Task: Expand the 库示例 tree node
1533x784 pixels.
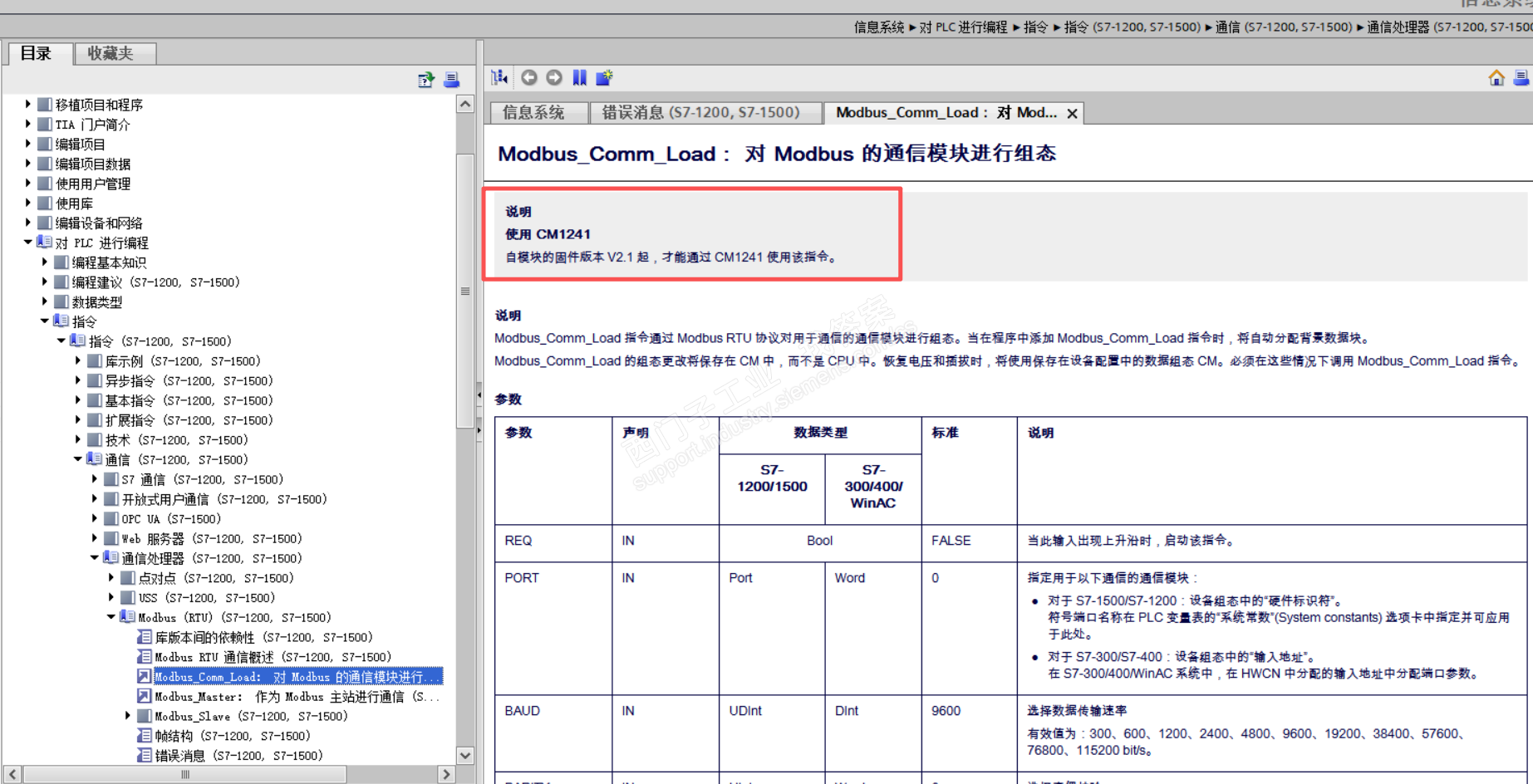Action: click(78, 361)
